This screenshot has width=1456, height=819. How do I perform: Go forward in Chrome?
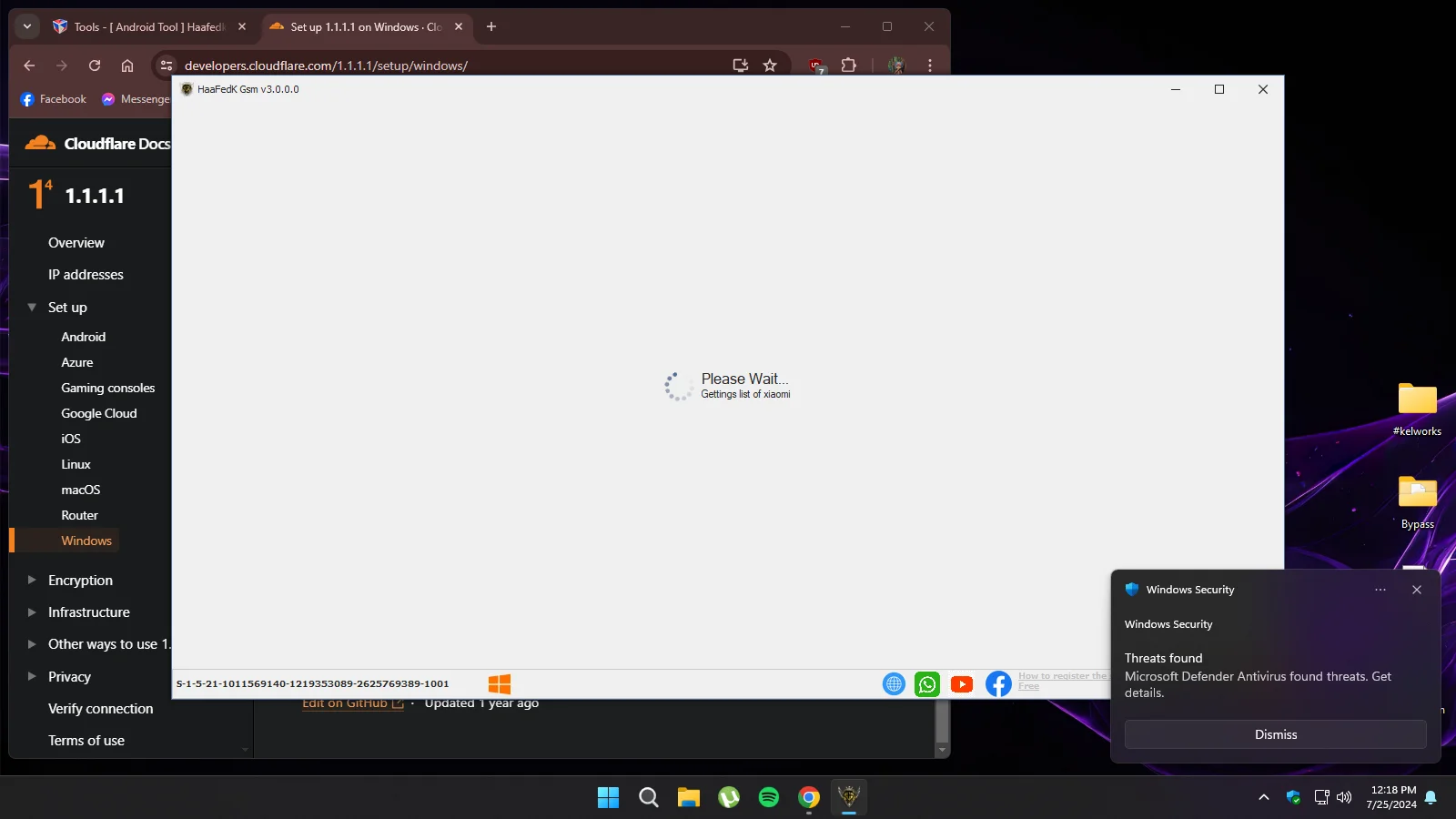coord(62,66)
